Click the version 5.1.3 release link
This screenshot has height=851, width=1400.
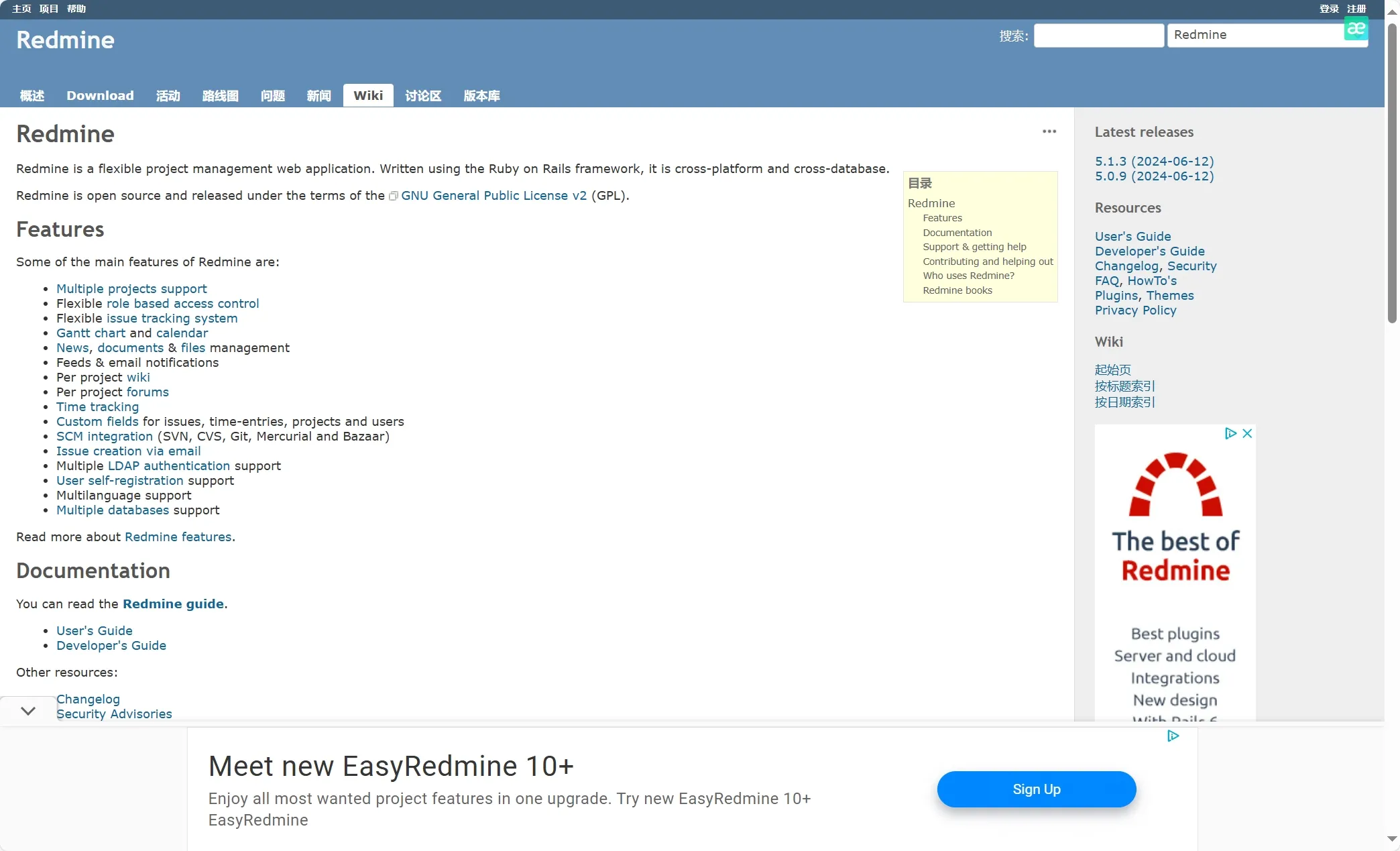(1154, 161)
